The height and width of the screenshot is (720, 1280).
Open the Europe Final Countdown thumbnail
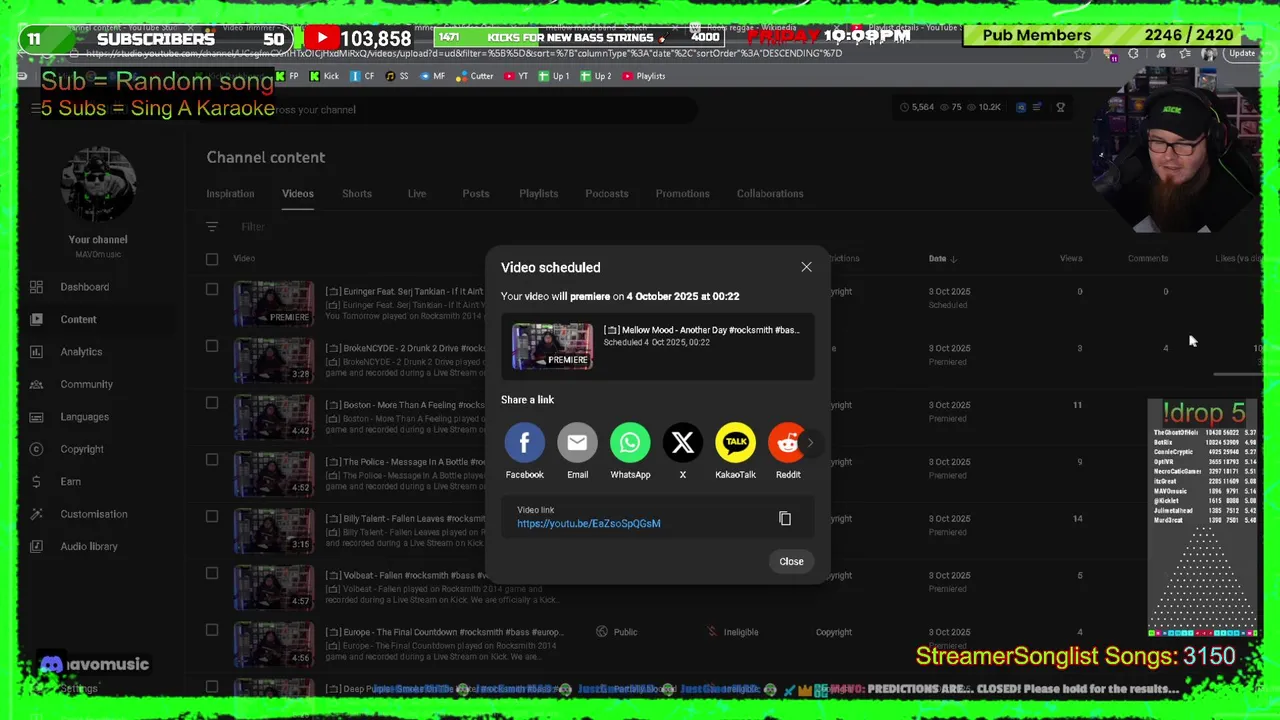pos(274,644)
